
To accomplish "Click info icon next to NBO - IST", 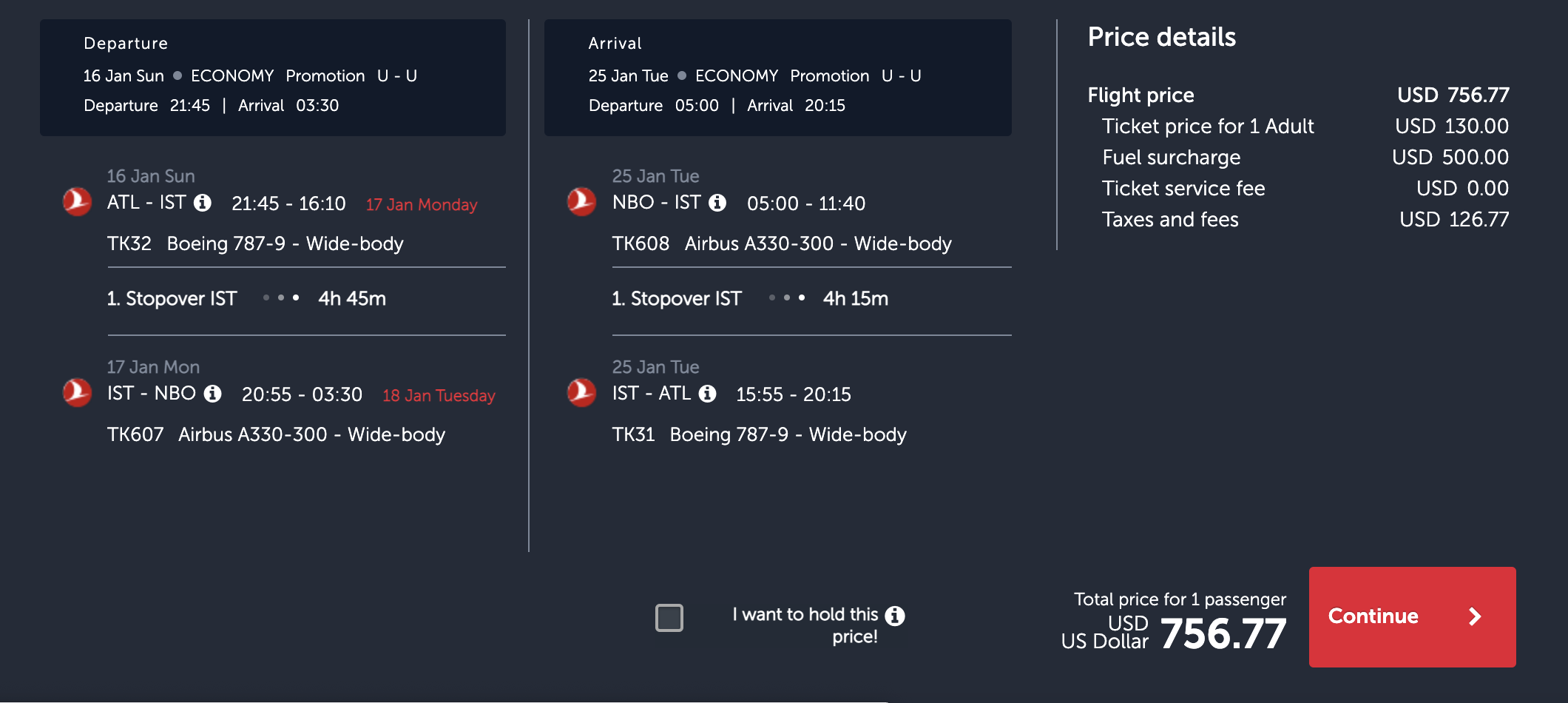I will tap(717, 203).
